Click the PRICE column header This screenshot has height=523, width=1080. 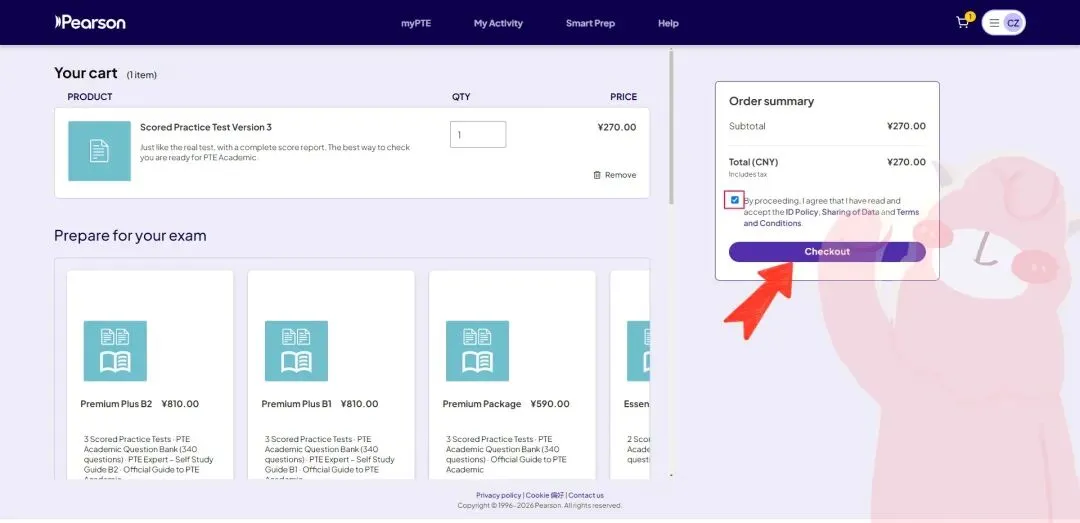tap(624, 97)
